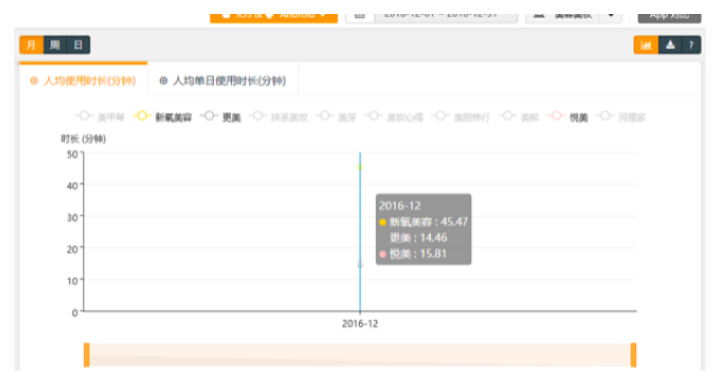Click the dark App button at top right

[669, 17]
